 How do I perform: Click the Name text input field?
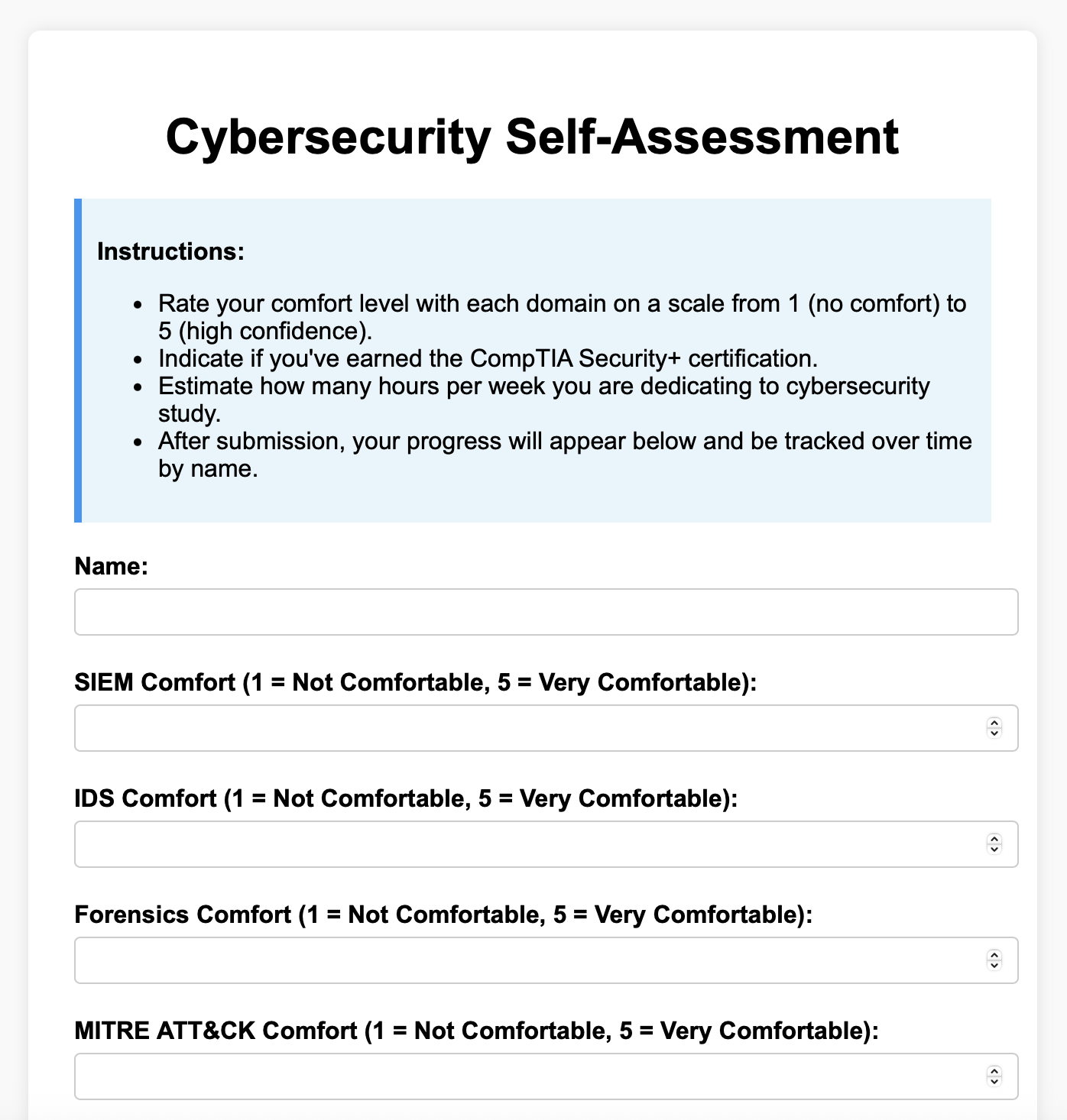pos(546,612)
